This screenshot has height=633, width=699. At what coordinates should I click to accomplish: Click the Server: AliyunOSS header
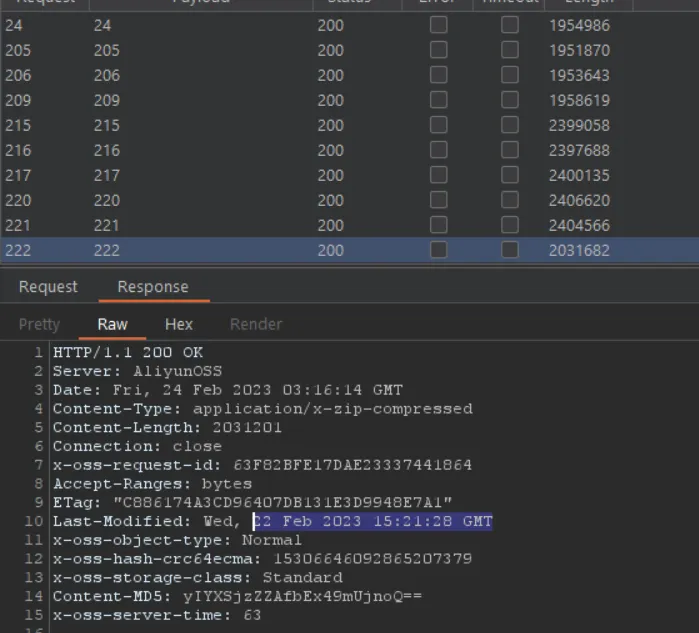(137, 371)
